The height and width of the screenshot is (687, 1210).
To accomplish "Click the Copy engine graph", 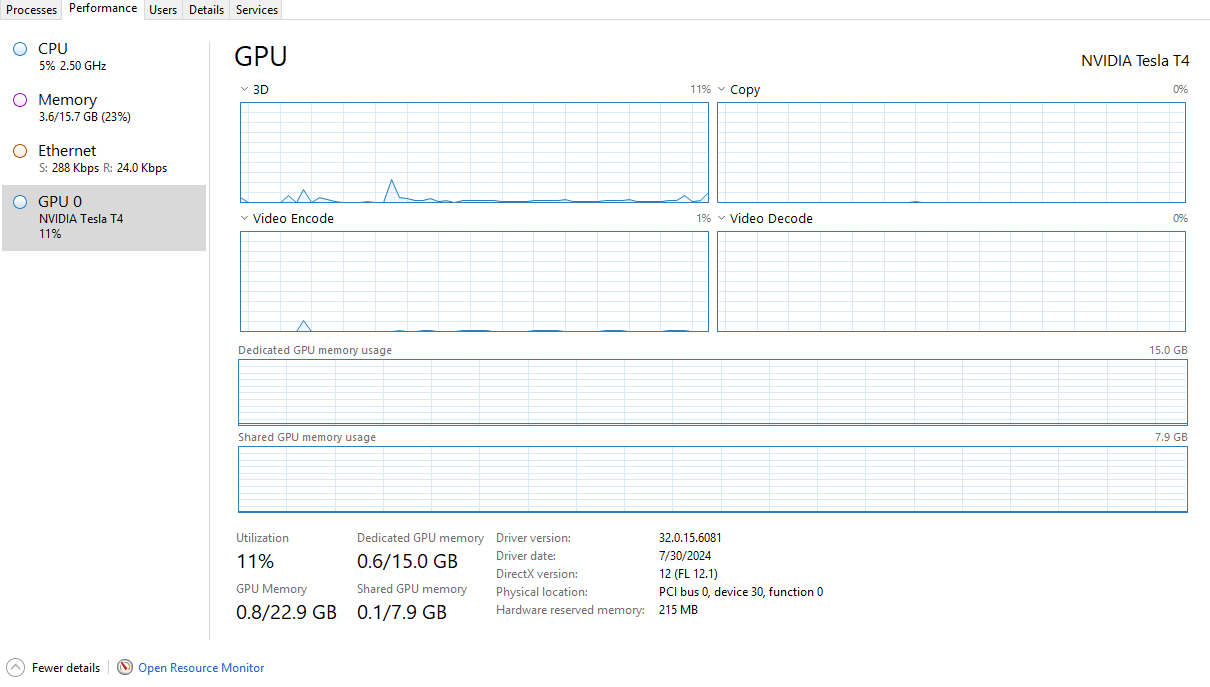I will [x=951, y=152].
